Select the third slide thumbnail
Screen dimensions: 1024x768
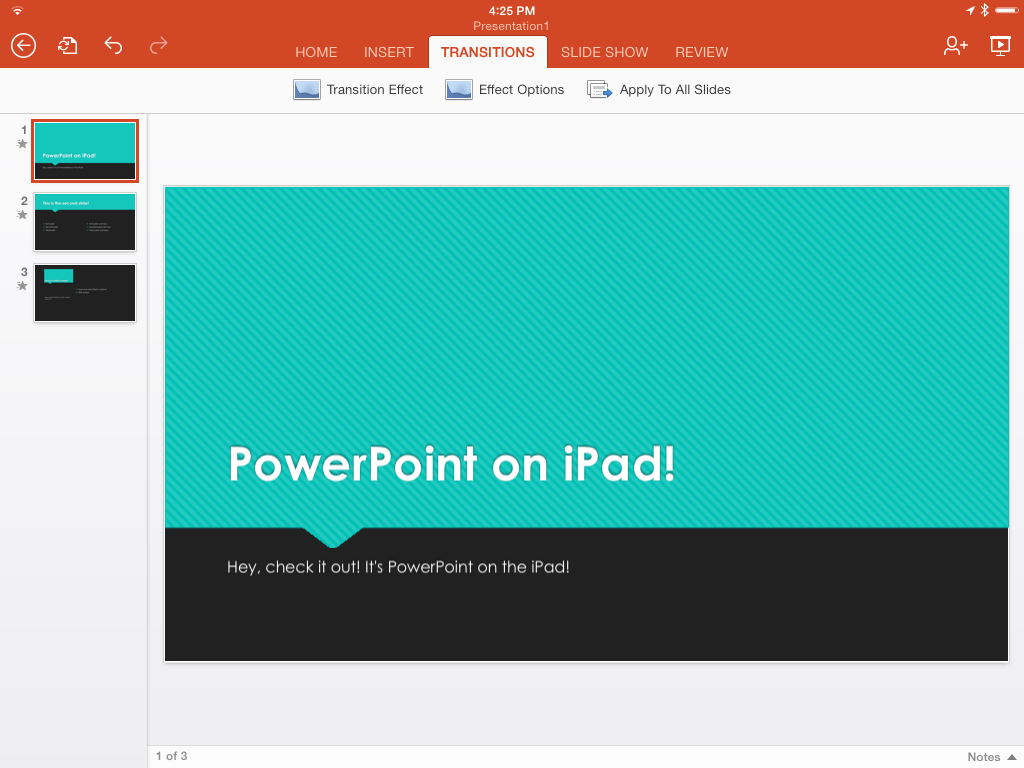(x=85, y=293)
